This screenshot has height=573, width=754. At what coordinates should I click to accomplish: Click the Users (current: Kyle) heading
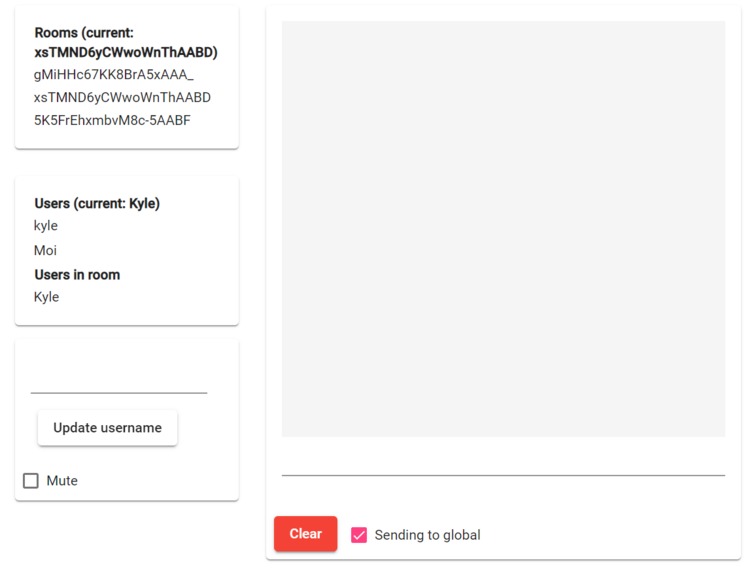(97, 203)
